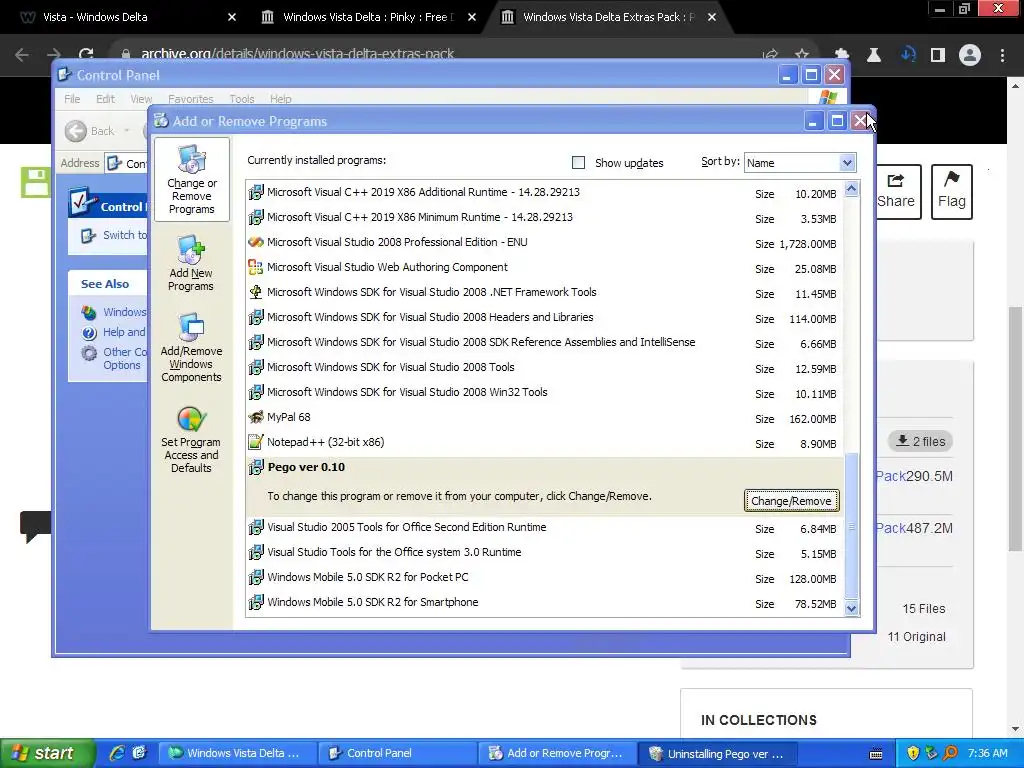
Task: Select Visual Studio Tools for the Office system 3.0 Runtime
Action: tap(545, 552)
